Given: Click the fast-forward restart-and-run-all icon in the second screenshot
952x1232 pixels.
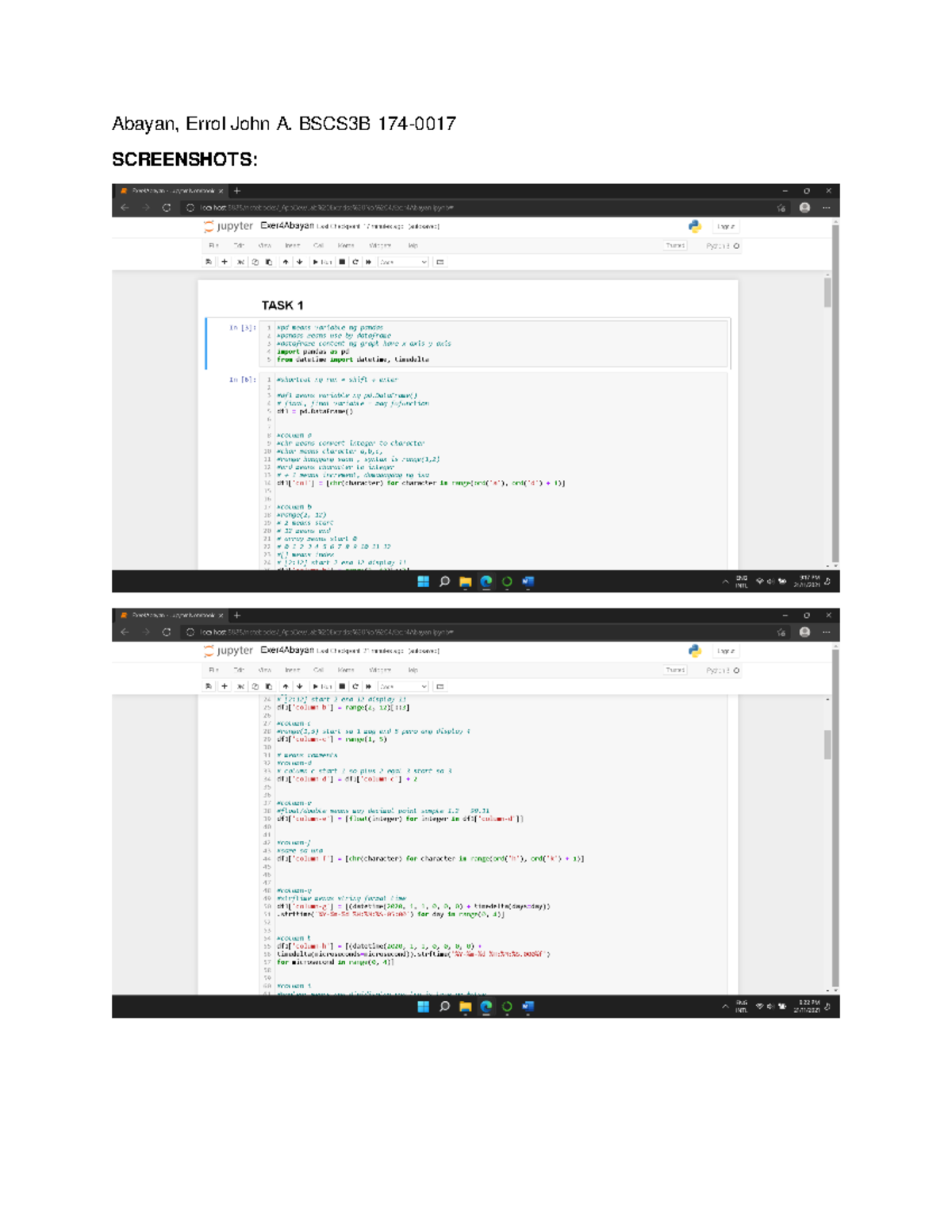Looking at the screenshot, I should (369, 686).
